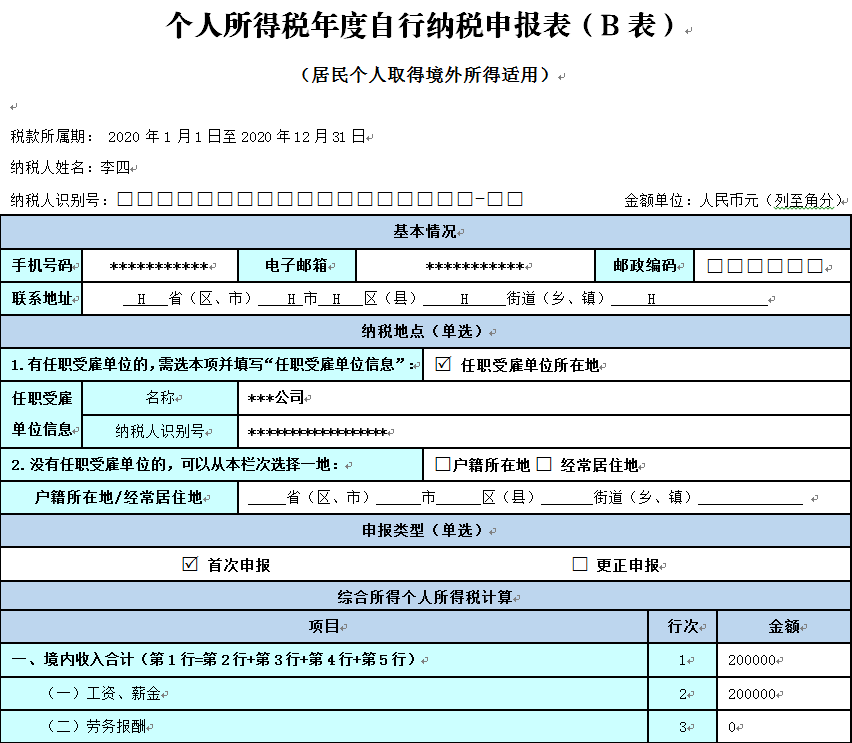This screenshot has height=743, width=852.
Task: Click the 纳税地点（单选） header
Action: [425, 331]
